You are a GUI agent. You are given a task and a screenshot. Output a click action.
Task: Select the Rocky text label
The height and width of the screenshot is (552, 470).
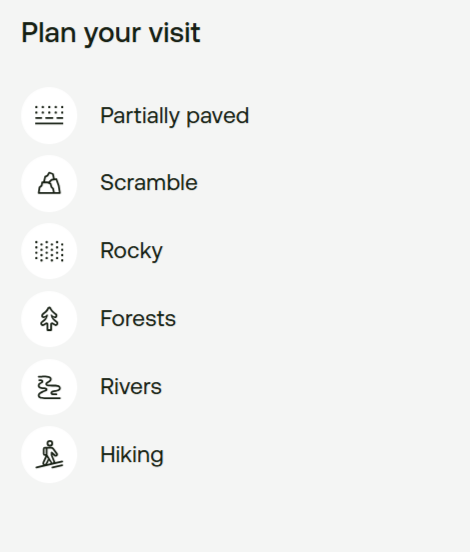[x=131, y=251]
